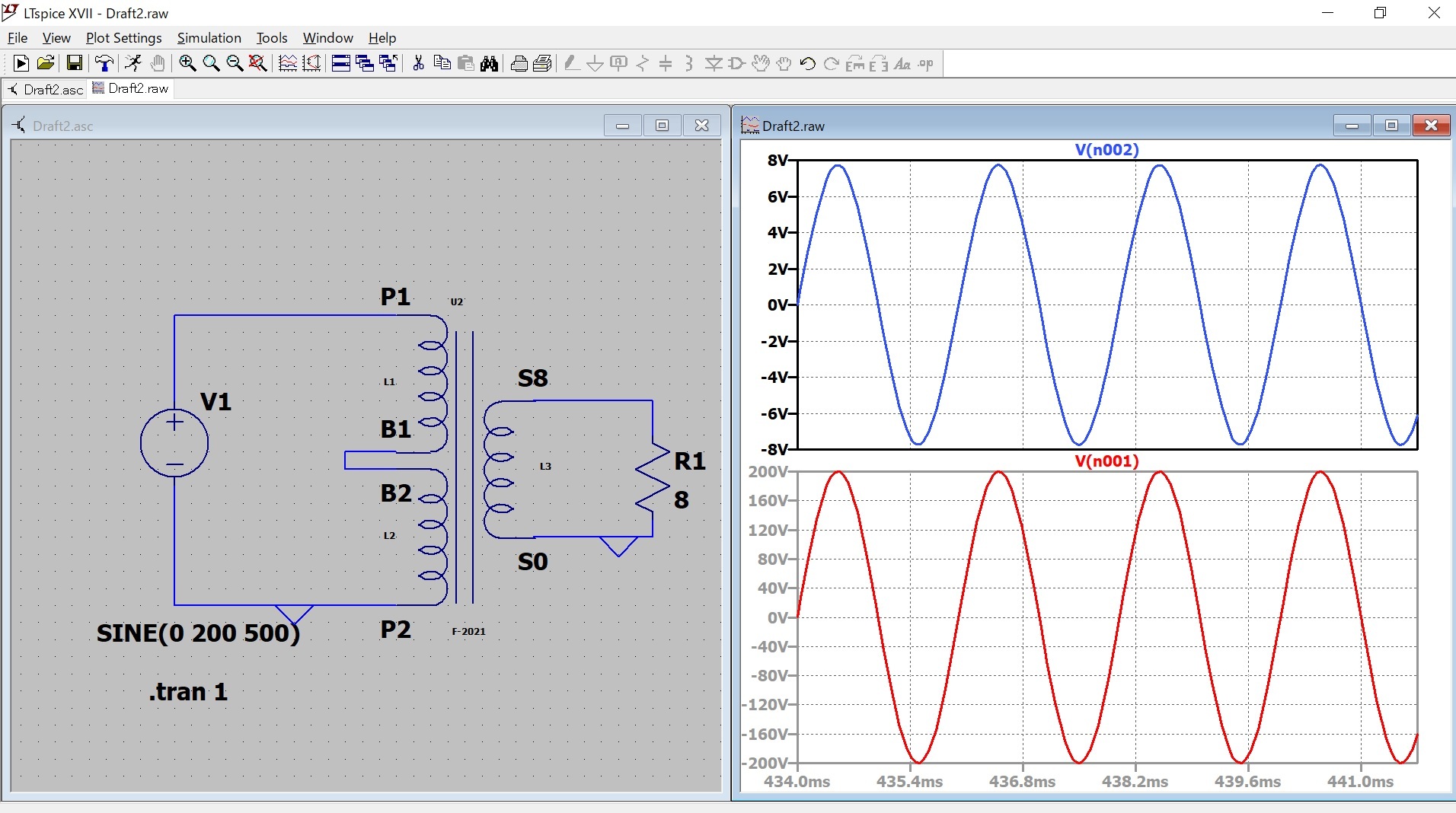The height and width of the screenshot is (813, 1456).
Task: Click the Close All Windows icon
Action: point(388,64)
